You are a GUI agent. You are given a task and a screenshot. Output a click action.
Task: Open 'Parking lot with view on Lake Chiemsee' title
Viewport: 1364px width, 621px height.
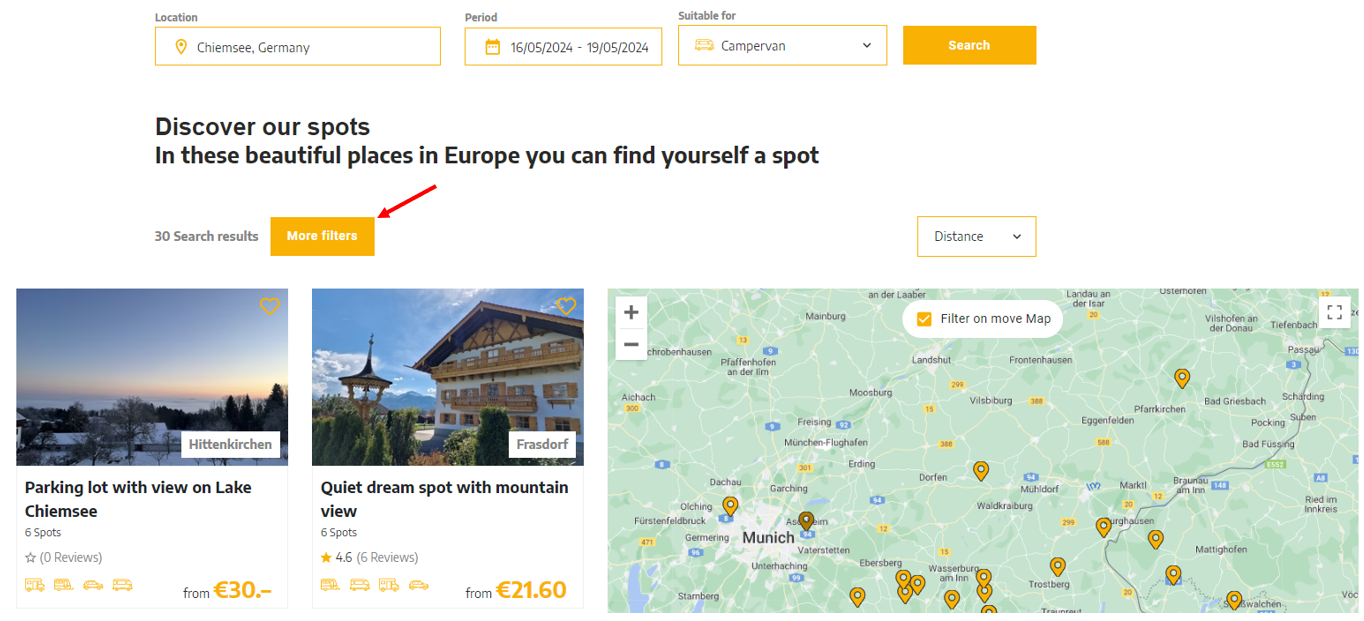click(138, 498)
